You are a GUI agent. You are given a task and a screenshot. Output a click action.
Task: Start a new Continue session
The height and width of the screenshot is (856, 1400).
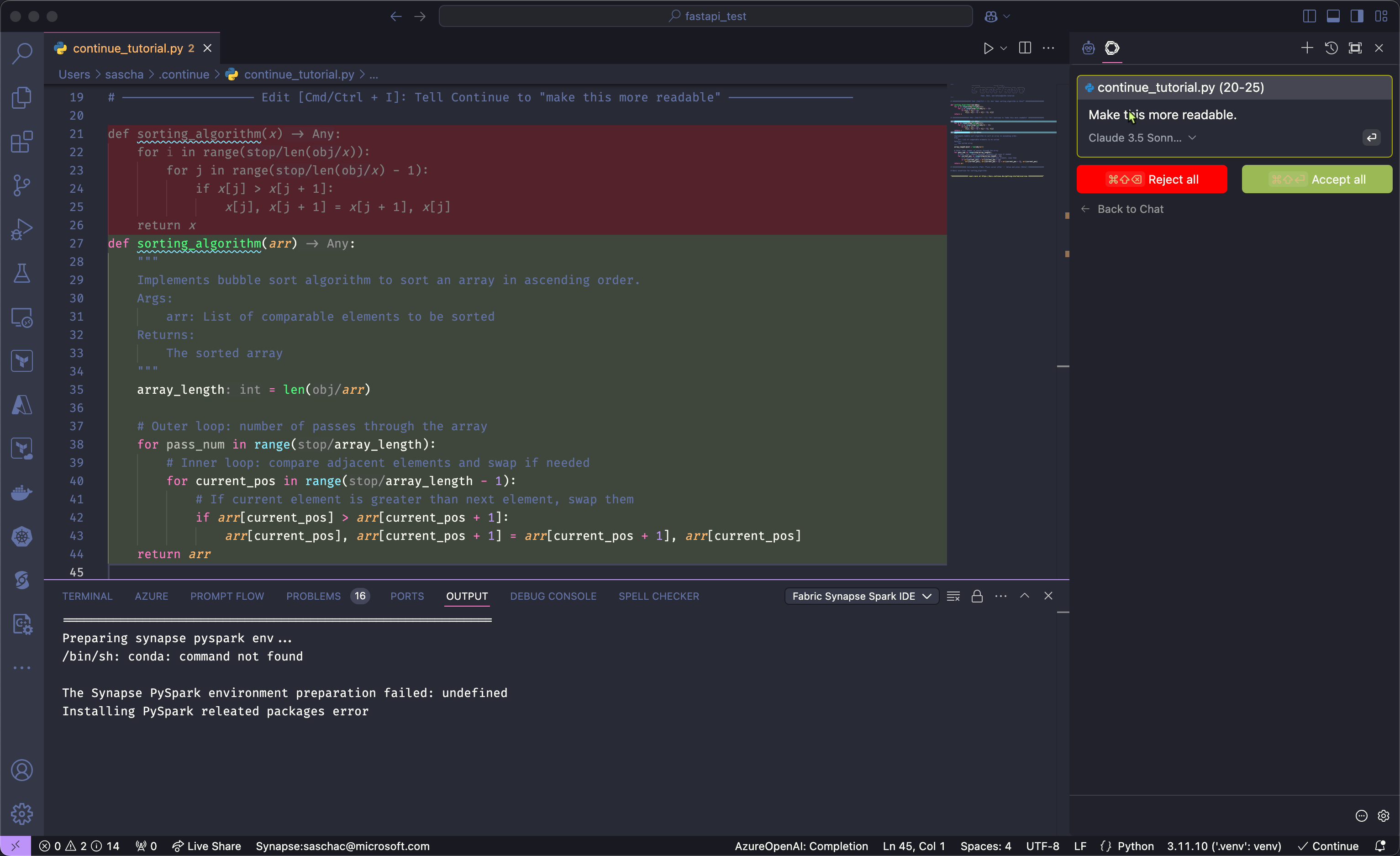1306,48
